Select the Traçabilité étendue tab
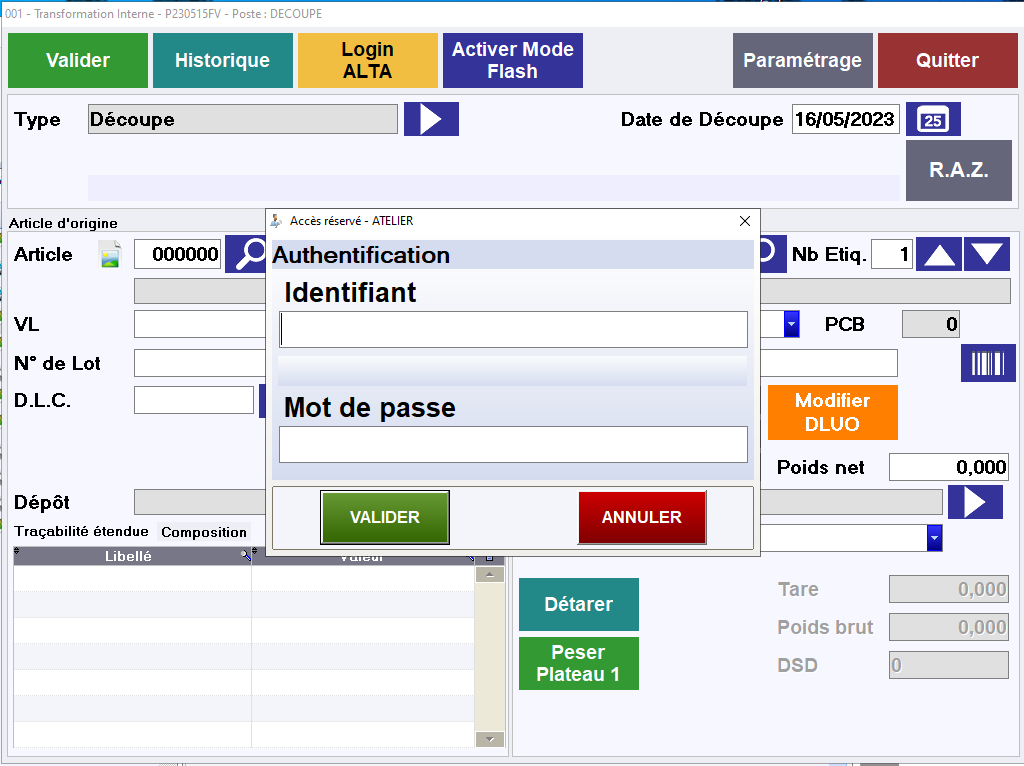This screenshot has width=1024, height=766. pos(81,532)
